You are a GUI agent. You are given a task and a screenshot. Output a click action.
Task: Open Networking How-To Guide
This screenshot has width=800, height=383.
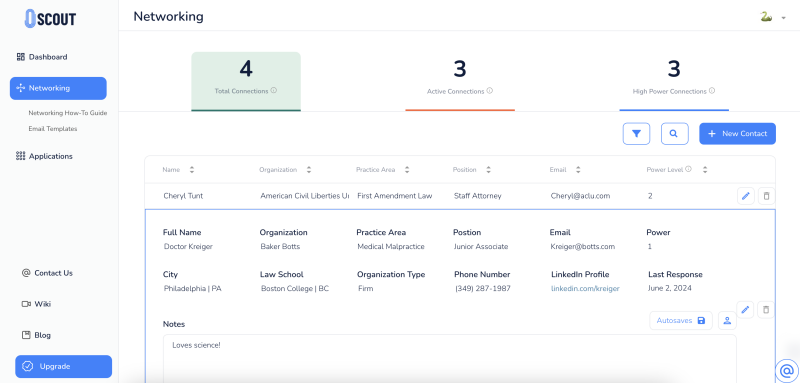click(x=67, y=113)
